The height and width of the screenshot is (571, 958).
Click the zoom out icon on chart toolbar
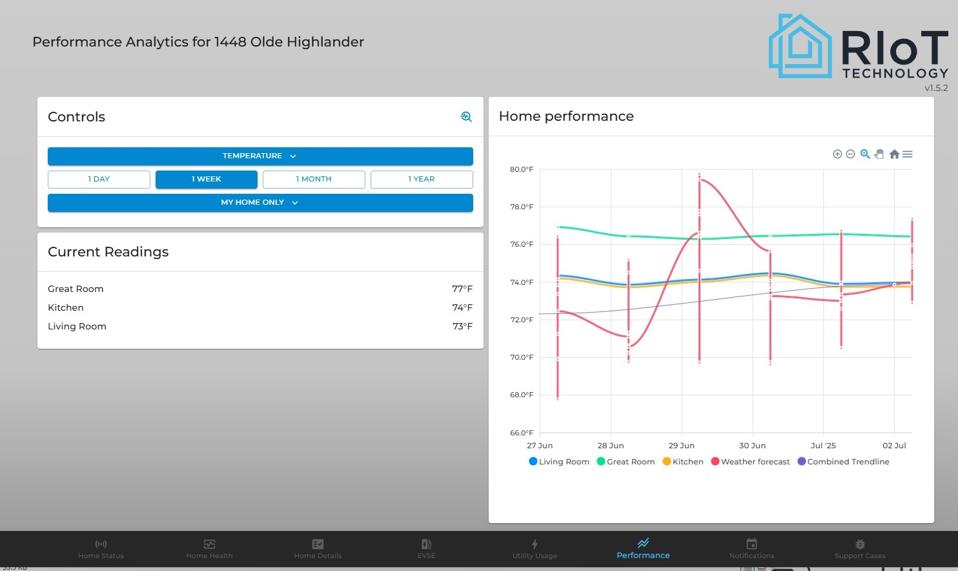pyautogui.click(x=850, y=154)
